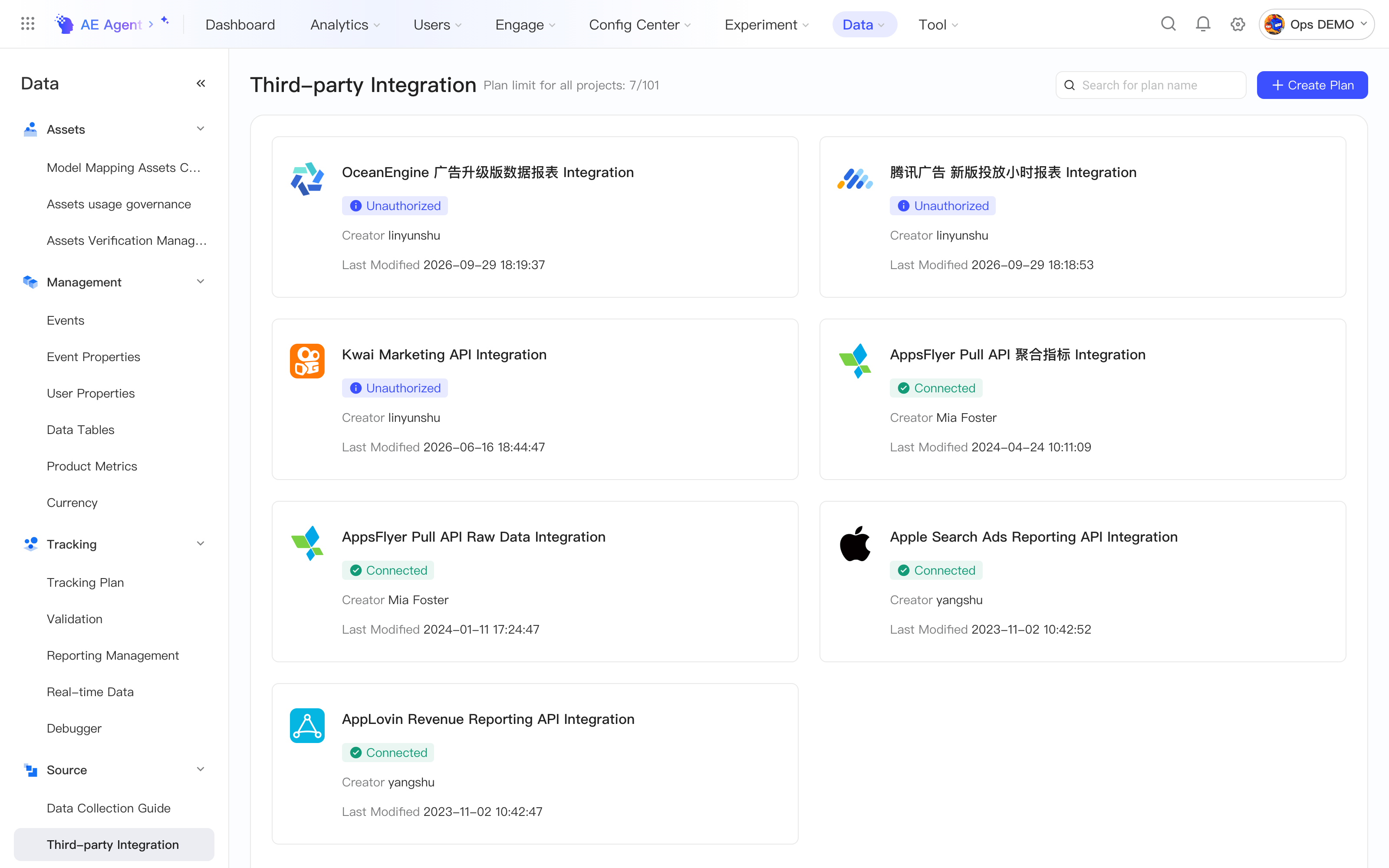1389x868 pixels.
Task: Open the notifications bell
Action: (x=1203, y=24)
